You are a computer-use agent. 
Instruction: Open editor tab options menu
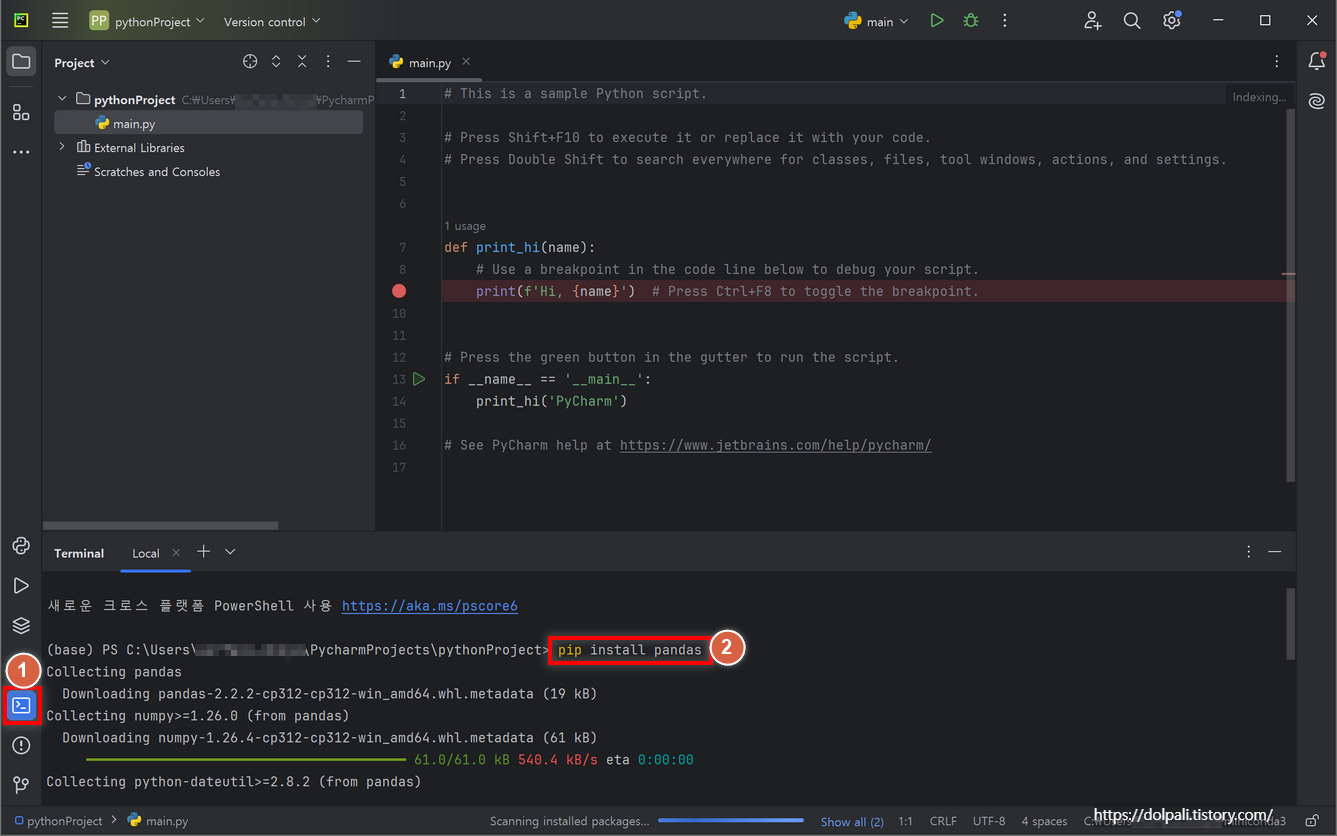pos(1277,62)
